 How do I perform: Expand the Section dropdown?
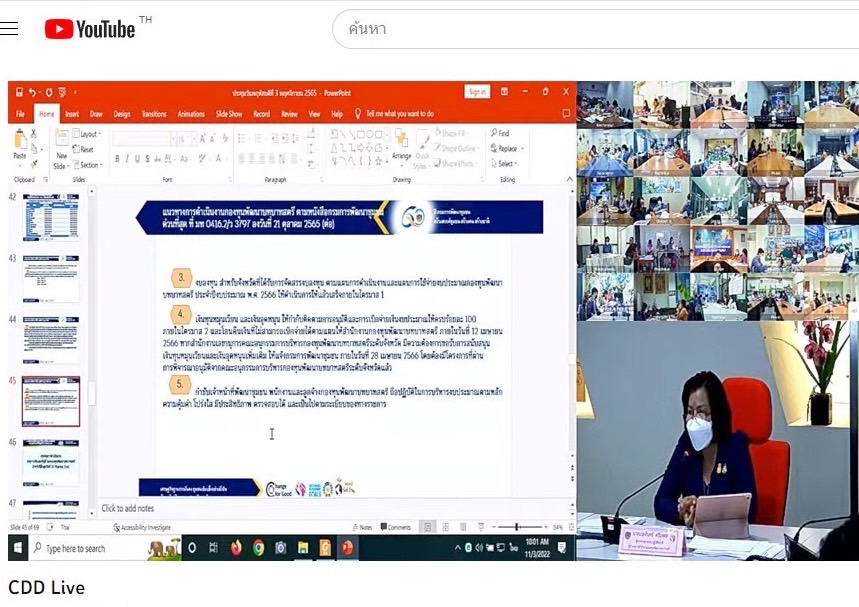coord(88,164)
